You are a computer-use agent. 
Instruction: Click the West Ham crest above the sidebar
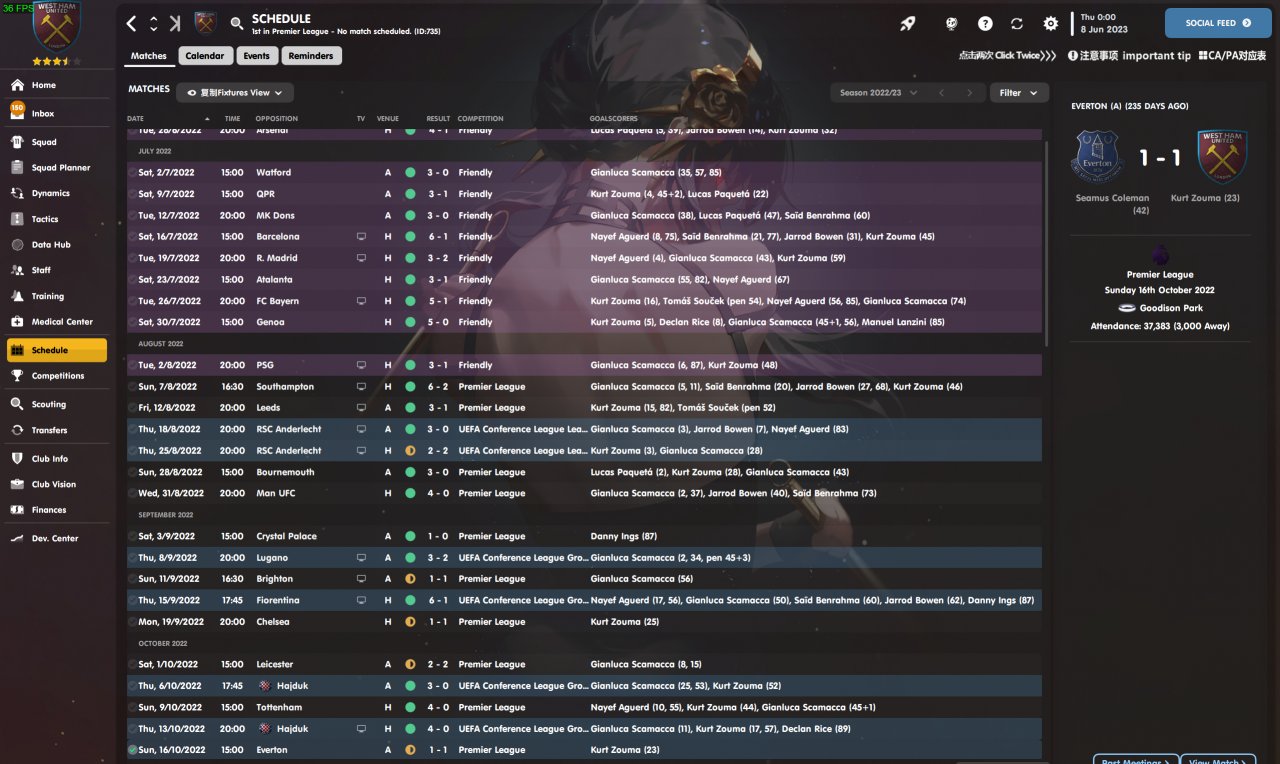(57, 27)
